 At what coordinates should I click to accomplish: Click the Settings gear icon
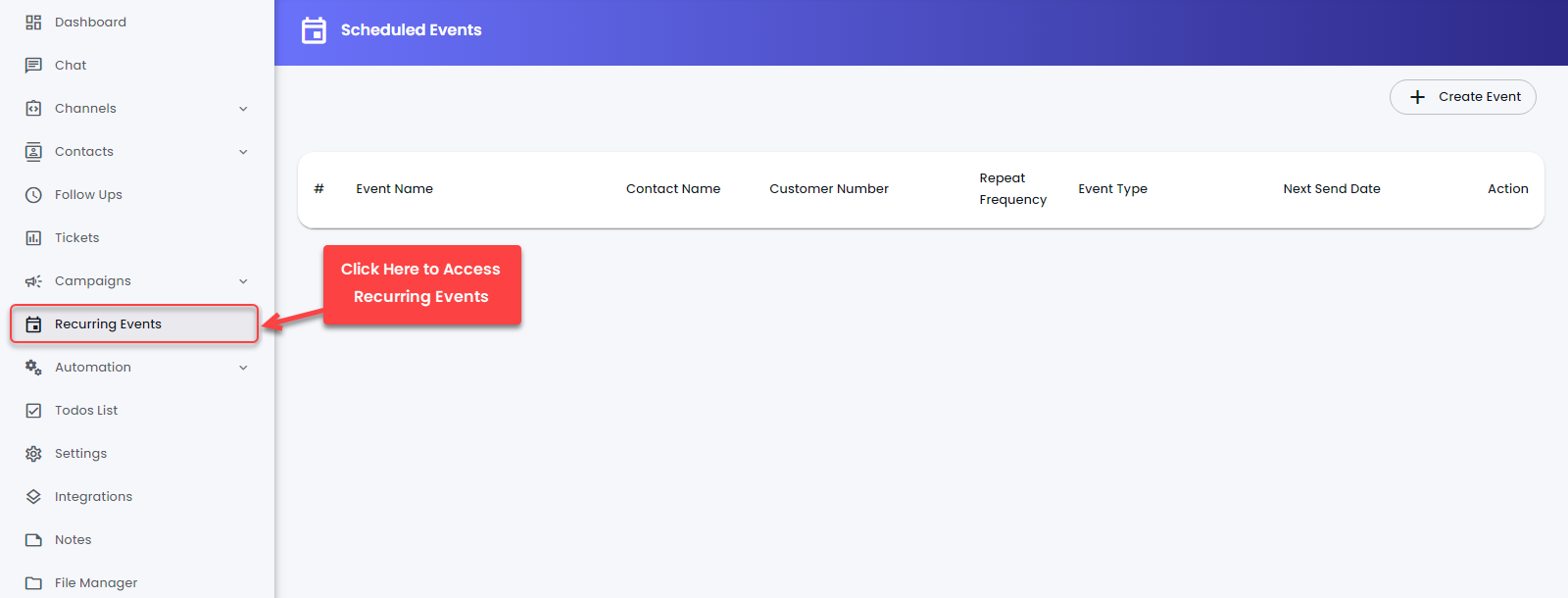pyautogui.click(x=33, y=454)
